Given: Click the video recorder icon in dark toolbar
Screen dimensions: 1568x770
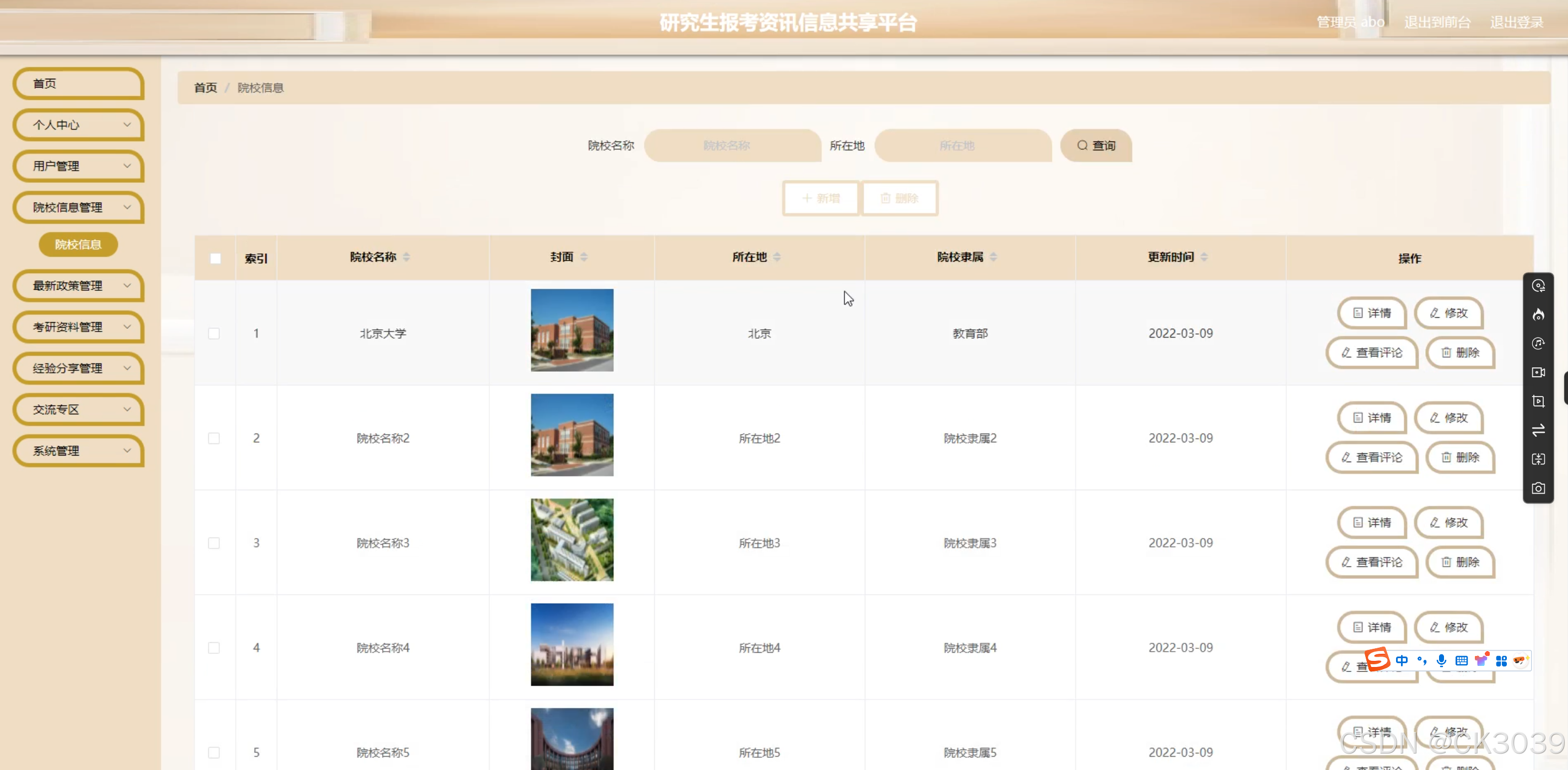Looking at the screenshot, I should point(1538,372).
